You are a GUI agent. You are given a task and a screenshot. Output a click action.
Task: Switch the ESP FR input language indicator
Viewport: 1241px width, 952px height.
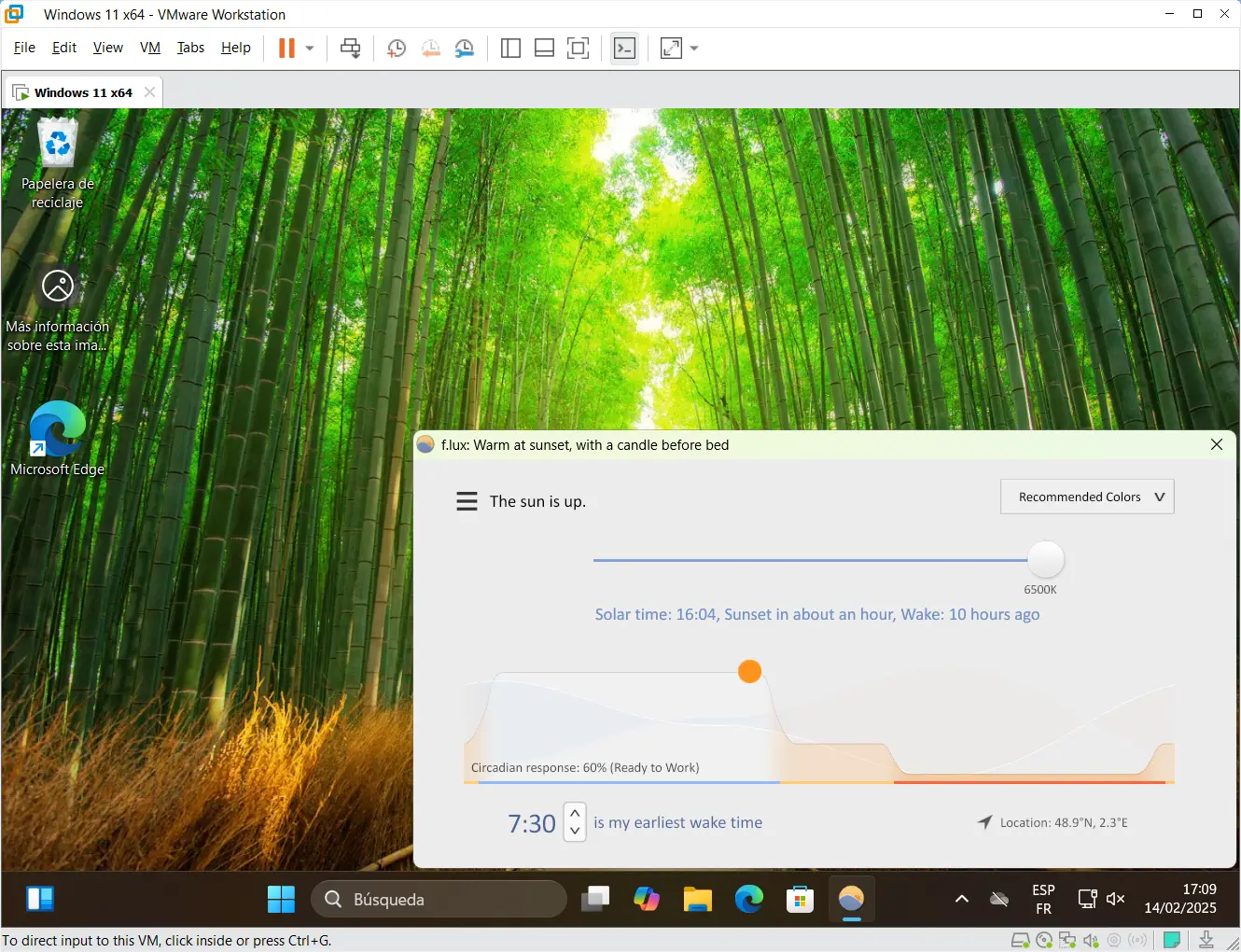click(x=1043, y=899)
